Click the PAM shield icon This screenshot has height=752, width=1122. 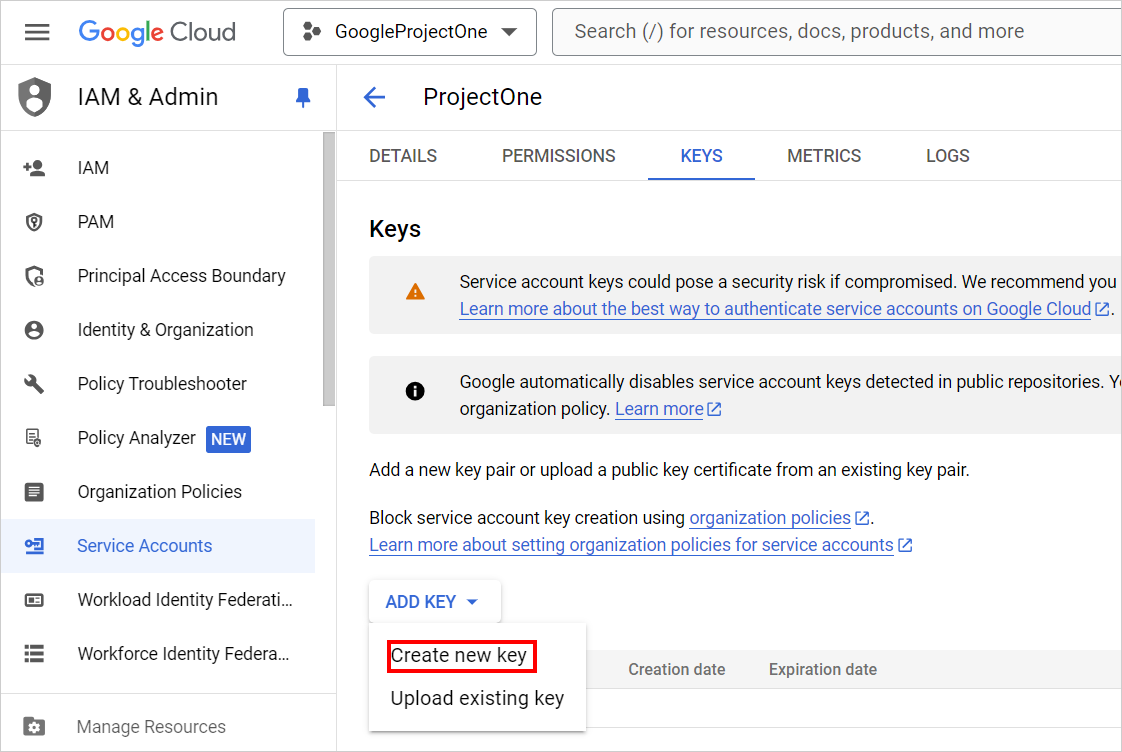pyautogui.click(x=34, y=222)
